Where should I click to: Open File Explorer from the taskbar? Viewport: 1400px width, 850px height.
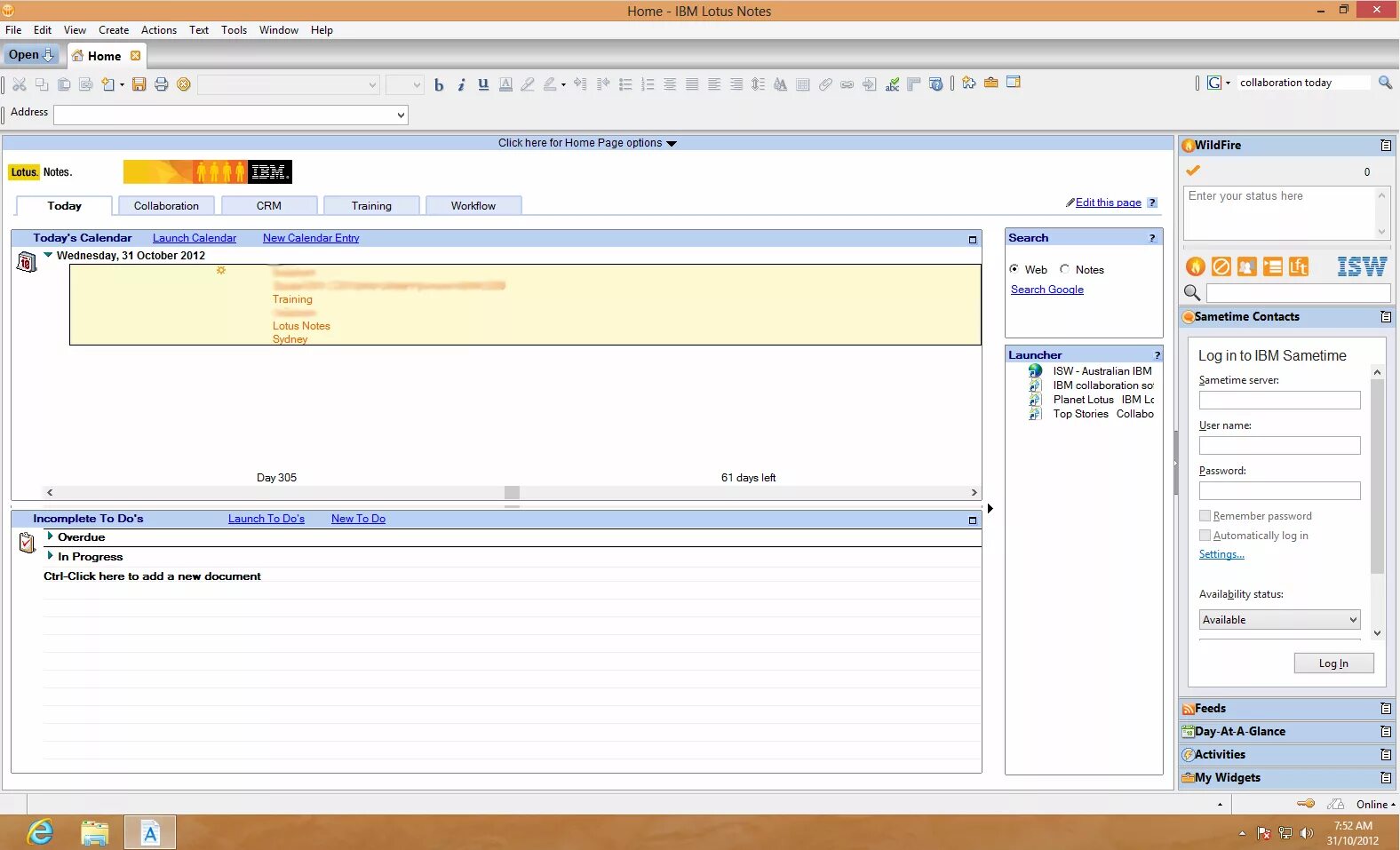94,832
